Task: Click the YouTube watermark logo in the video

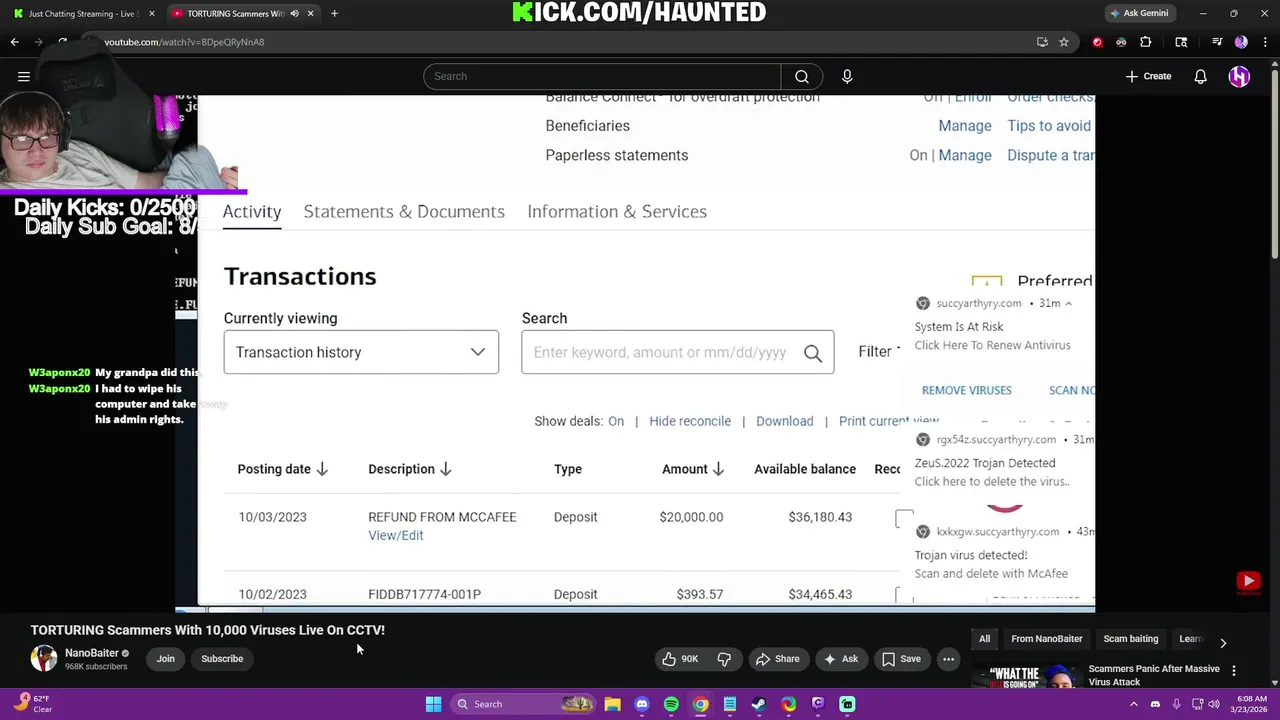Action: click(x=1248, y=582)
